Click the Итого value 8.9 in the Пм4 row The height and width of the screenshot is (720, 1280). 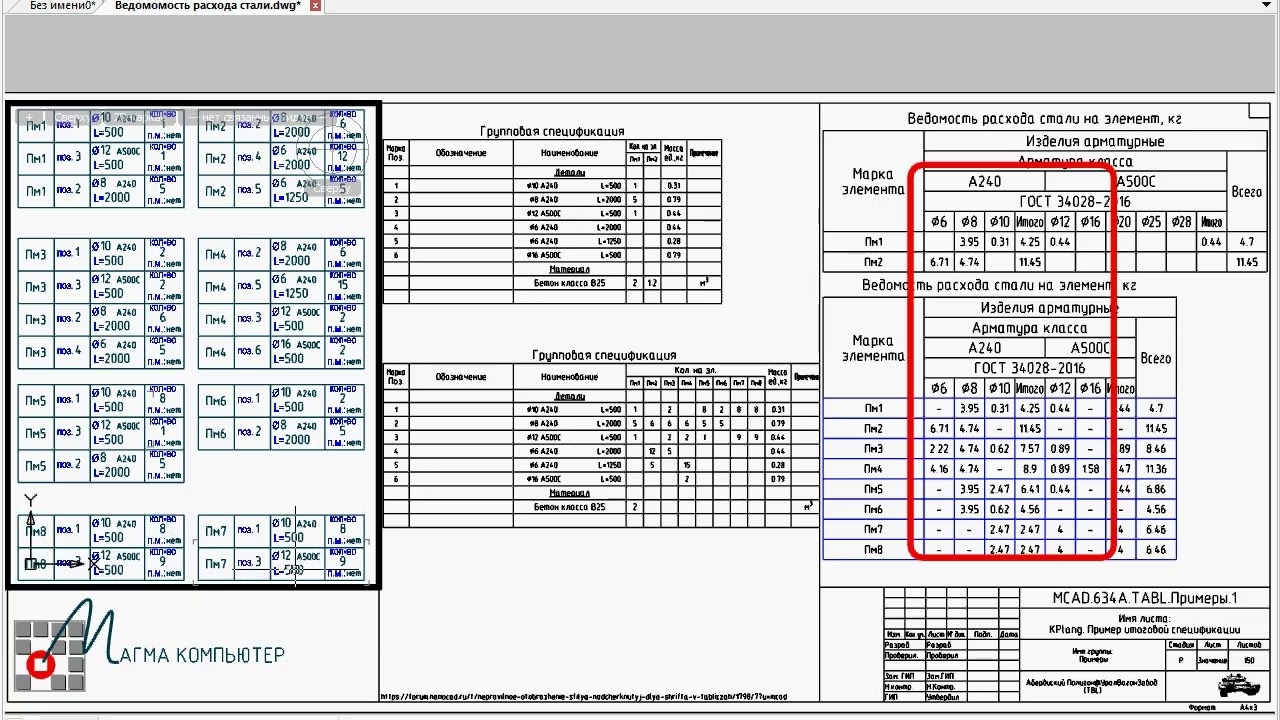[1029, 469]
